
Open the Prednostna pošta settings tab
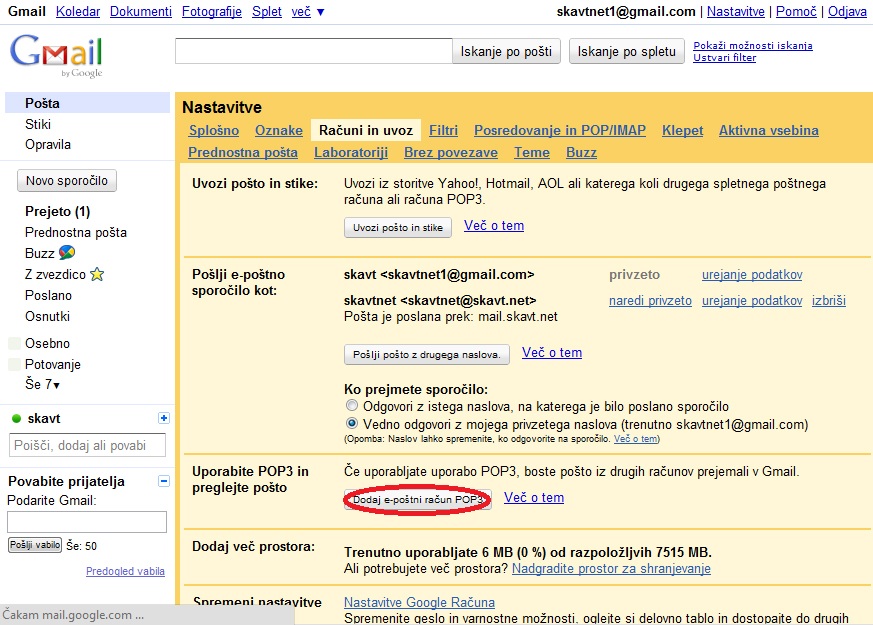243,152
